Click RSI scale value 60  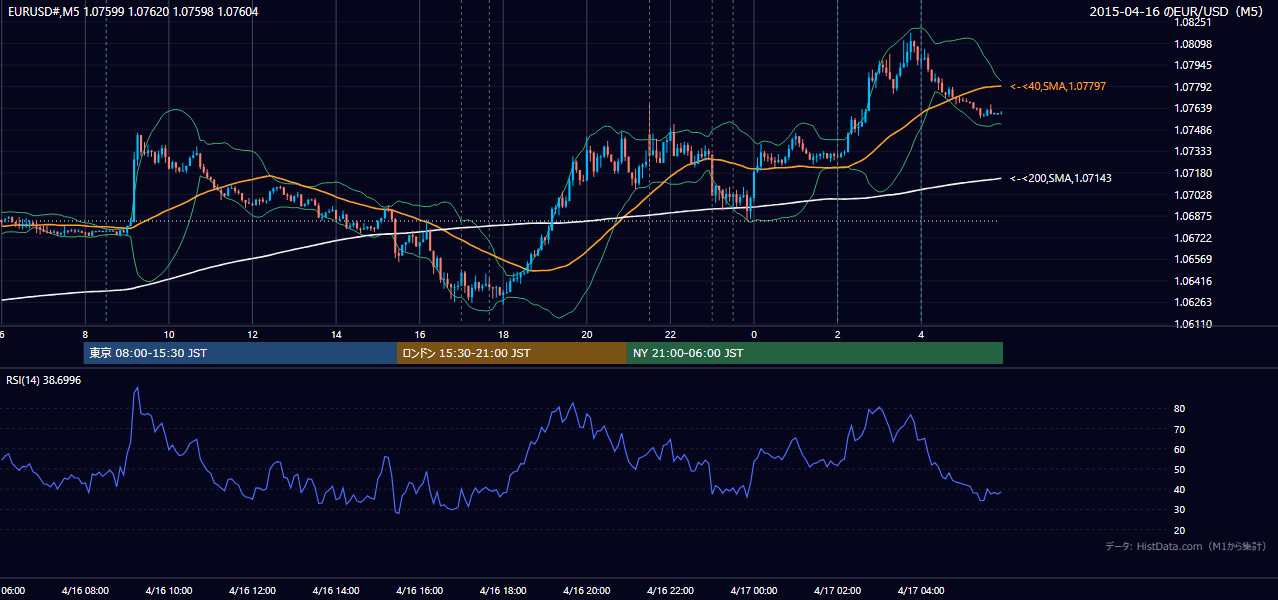pos(1180,450)
